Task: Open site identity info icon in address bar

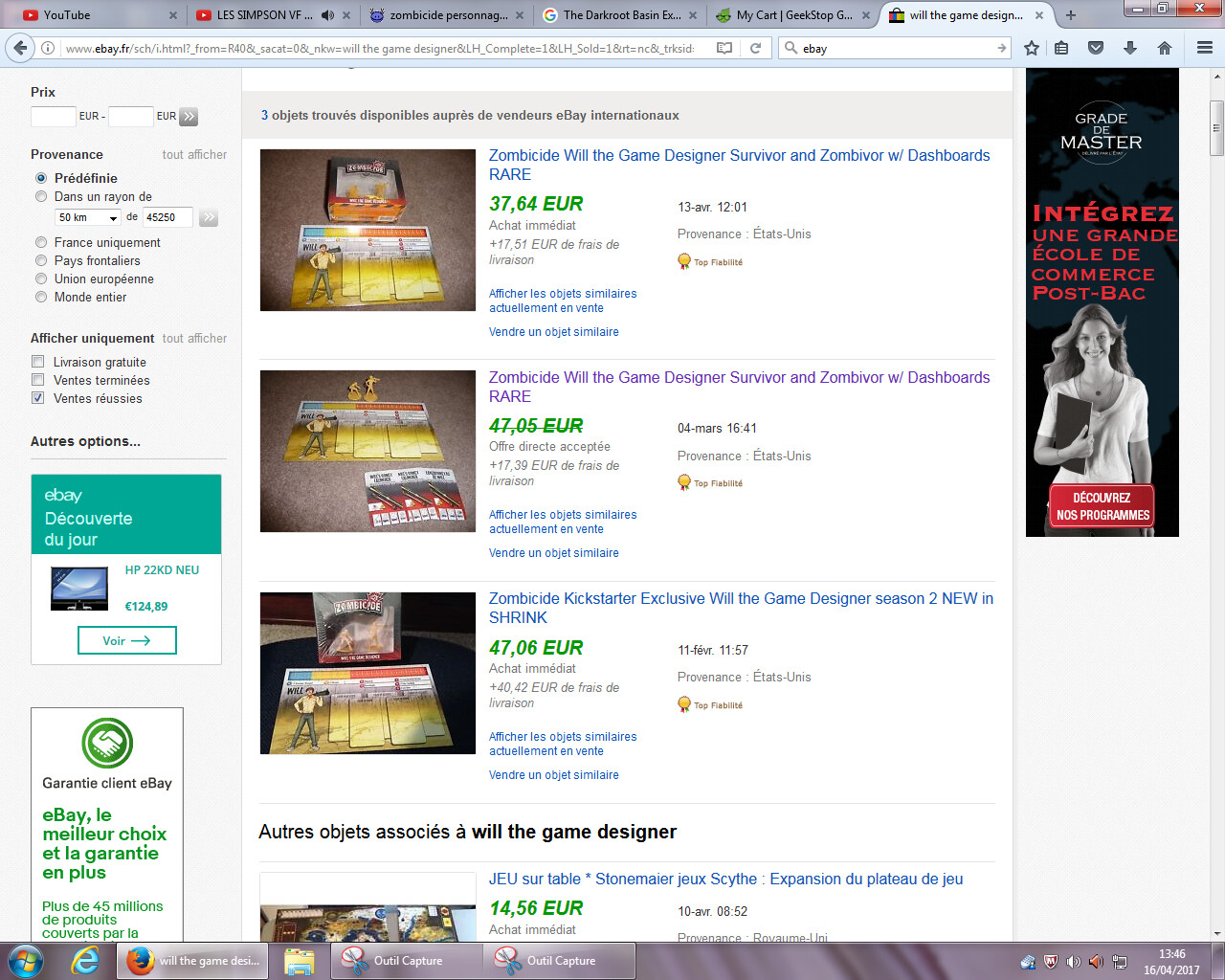Action: click(47, 48)
